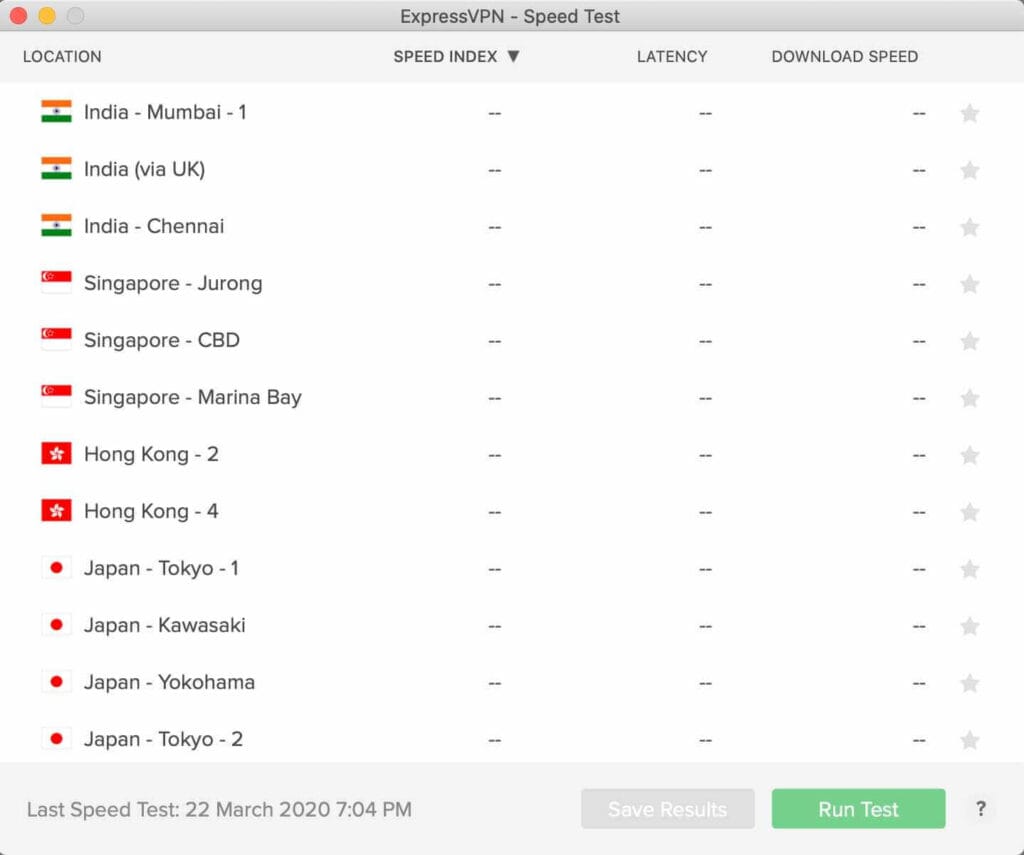Click the India flag next to Mumbai - 1
Screen dimensions: 1024x855
point(57,112)
